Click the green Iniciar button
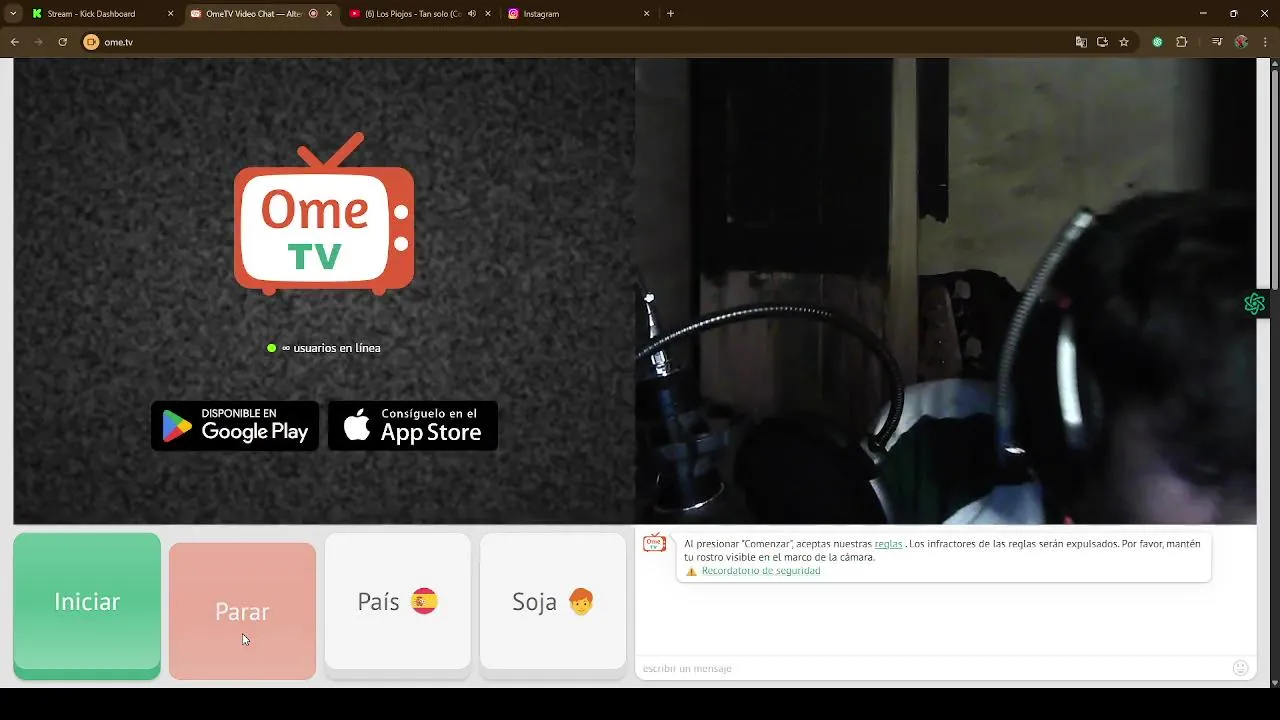This screenshot has width=1280, height=720. click(x=87, y=605)
